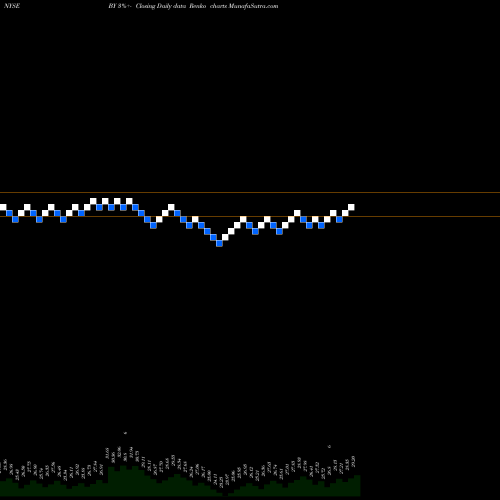Click the upper orange horizontal level line
The height and width of the screenshot is (500, 500).
tap(250, 193)
